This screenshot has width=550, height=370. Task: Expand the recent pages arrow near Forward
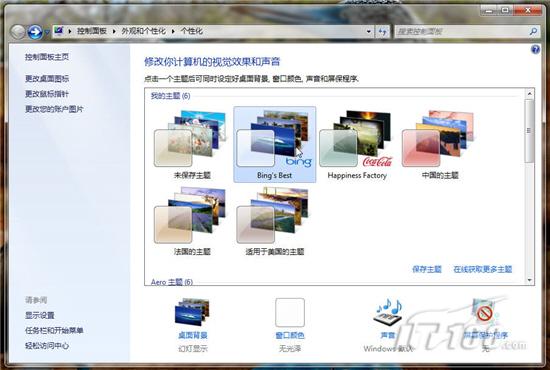[x=47, y=33]
